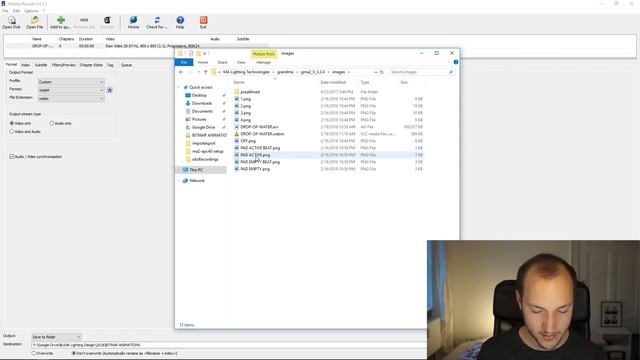Switch to the Filters/Preview tab
This screenshot has height=360, width=640.
[64, 65]
